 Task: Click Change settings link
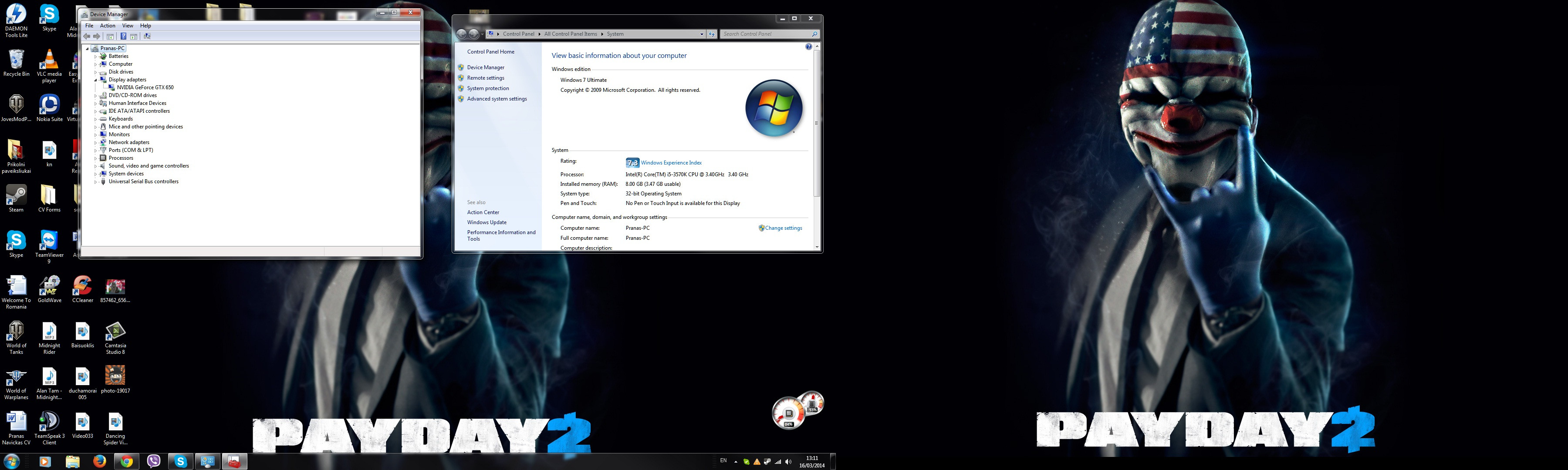point(784,228)
